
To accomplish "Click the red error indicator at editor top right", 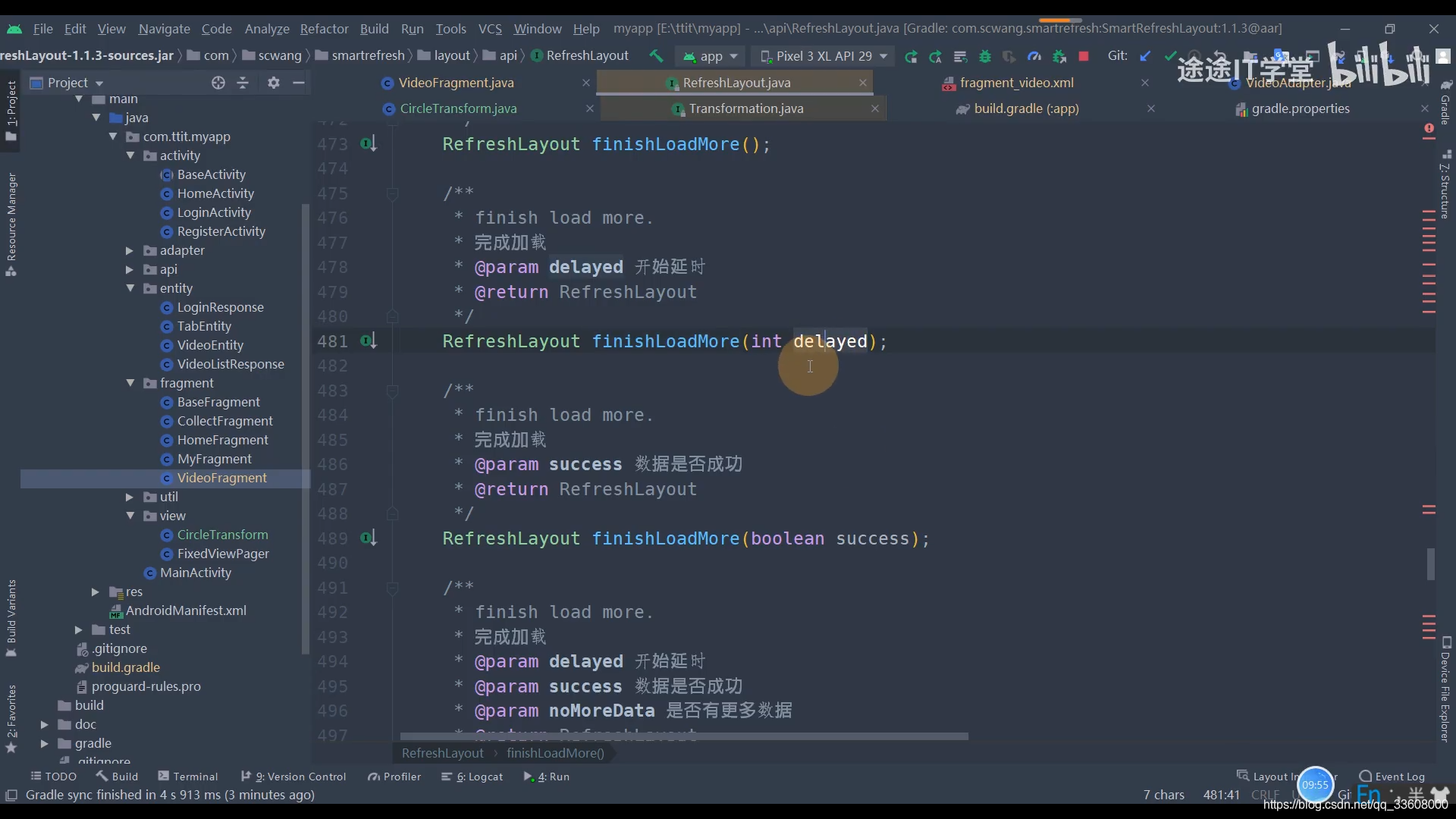I will (x=1429, y=130).
